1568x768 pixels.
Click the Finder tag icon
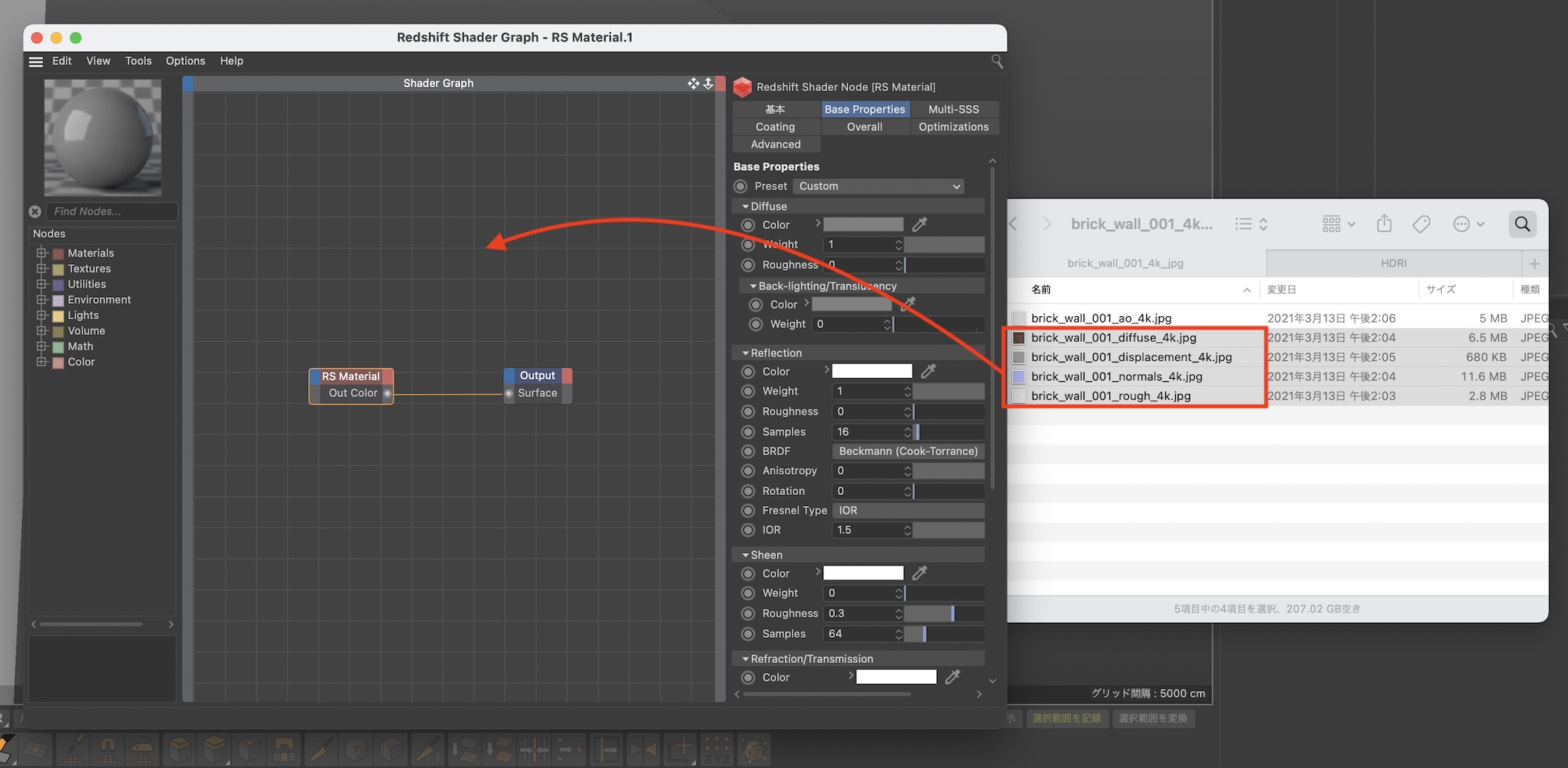point(1421,224)
